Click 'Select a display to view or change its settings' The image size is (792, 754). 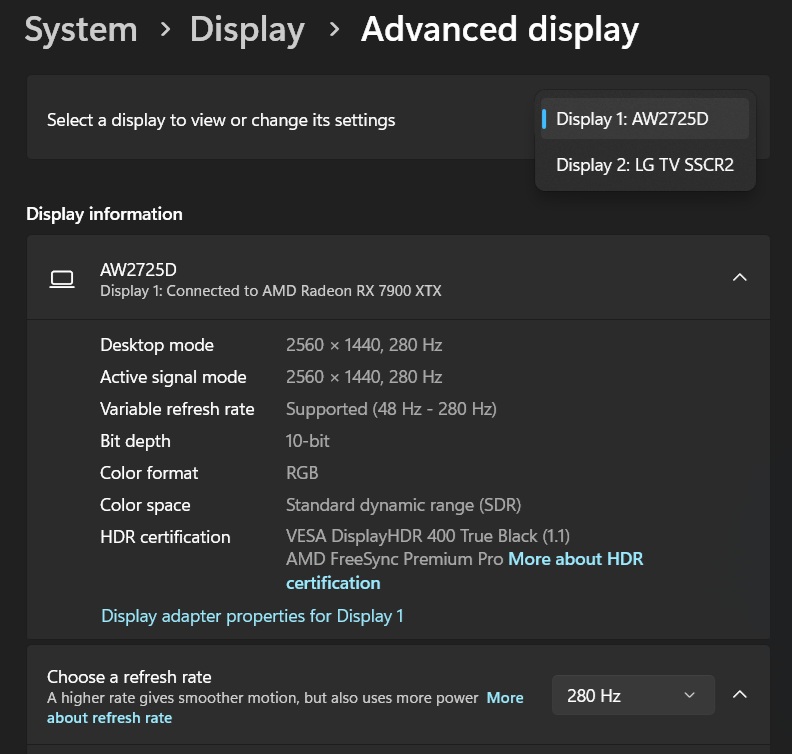[x=221, y=120]
